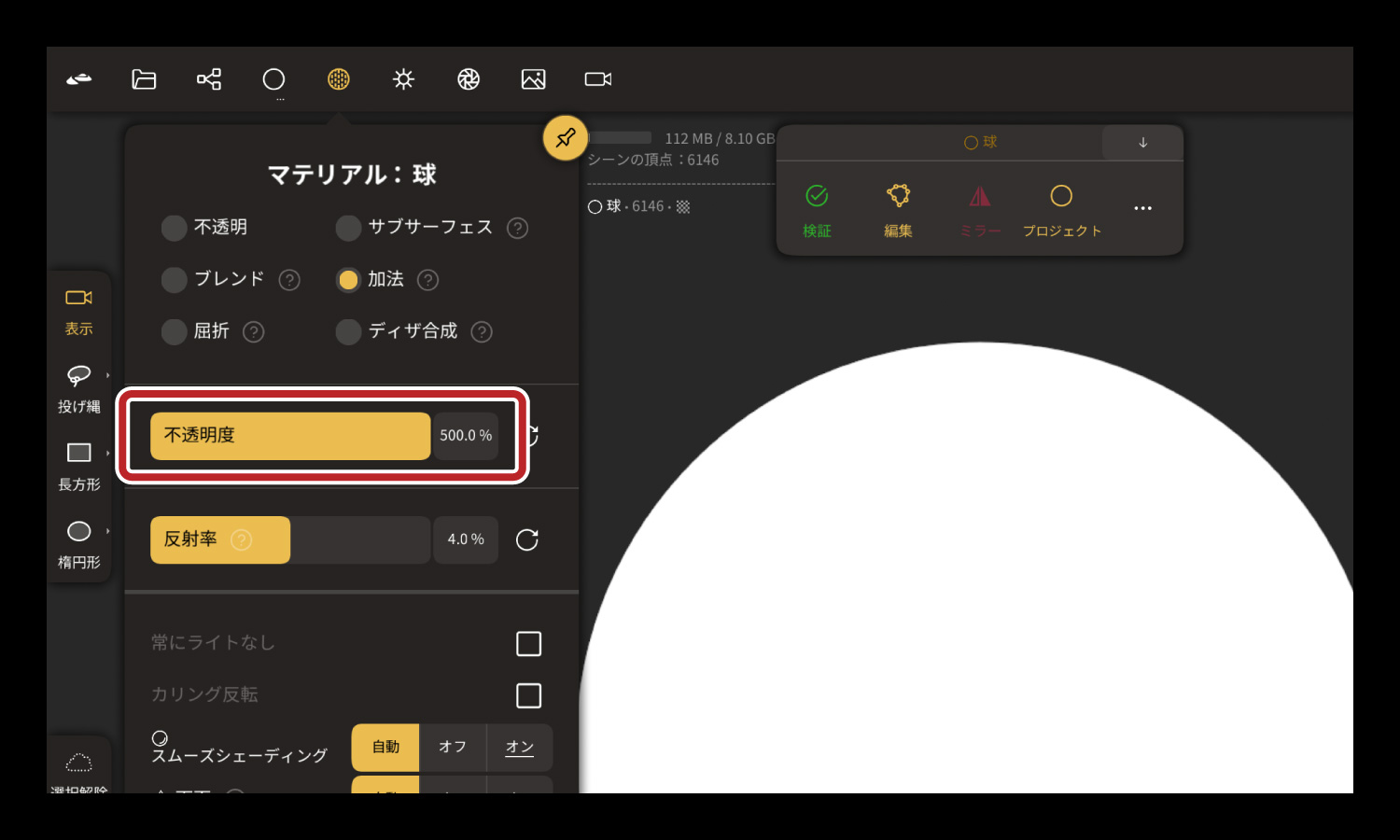Select the 編集 tool
The image size is (1400, 840).
[x=898, y=209]
